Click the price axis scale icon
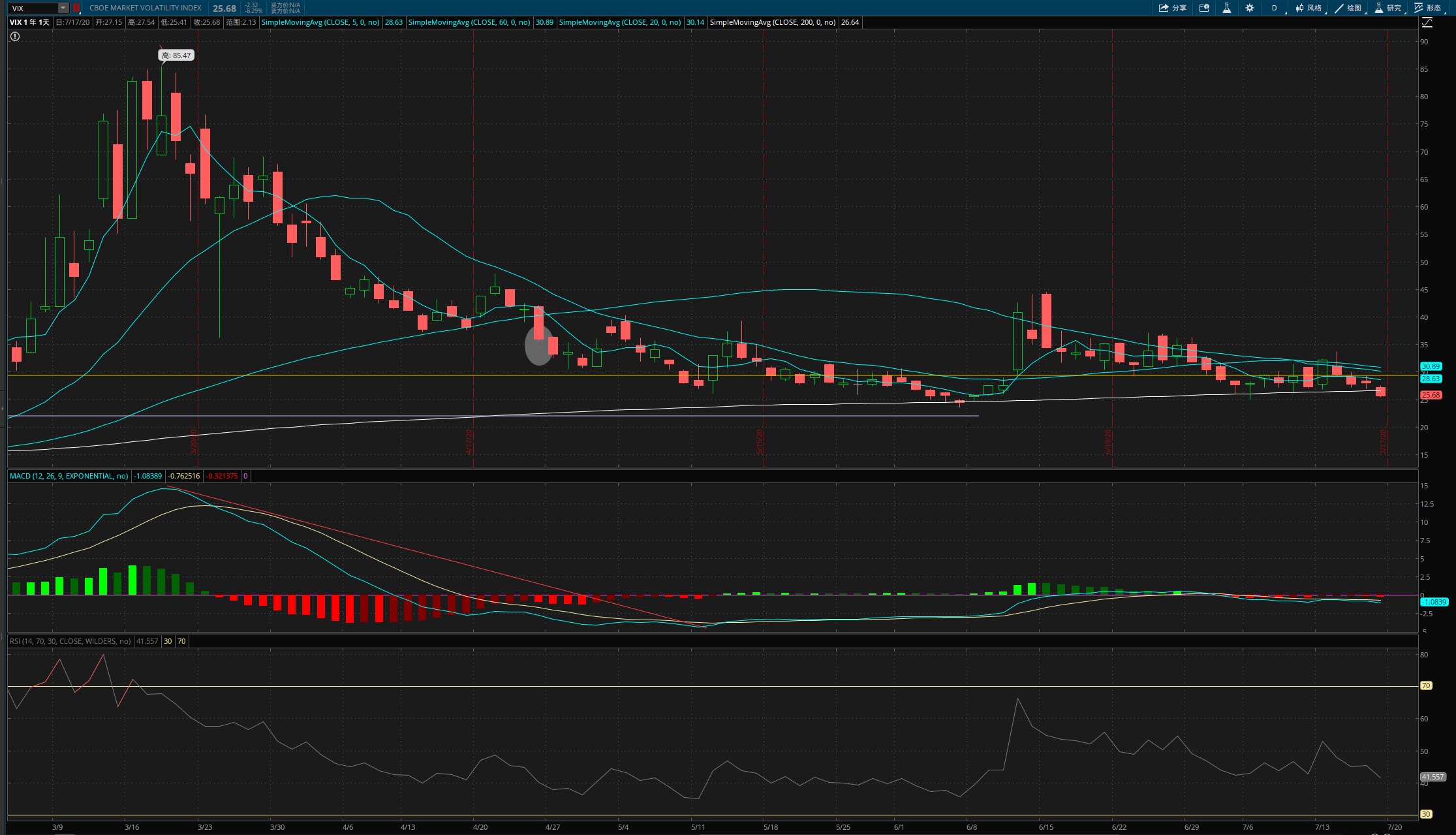 1427,23
